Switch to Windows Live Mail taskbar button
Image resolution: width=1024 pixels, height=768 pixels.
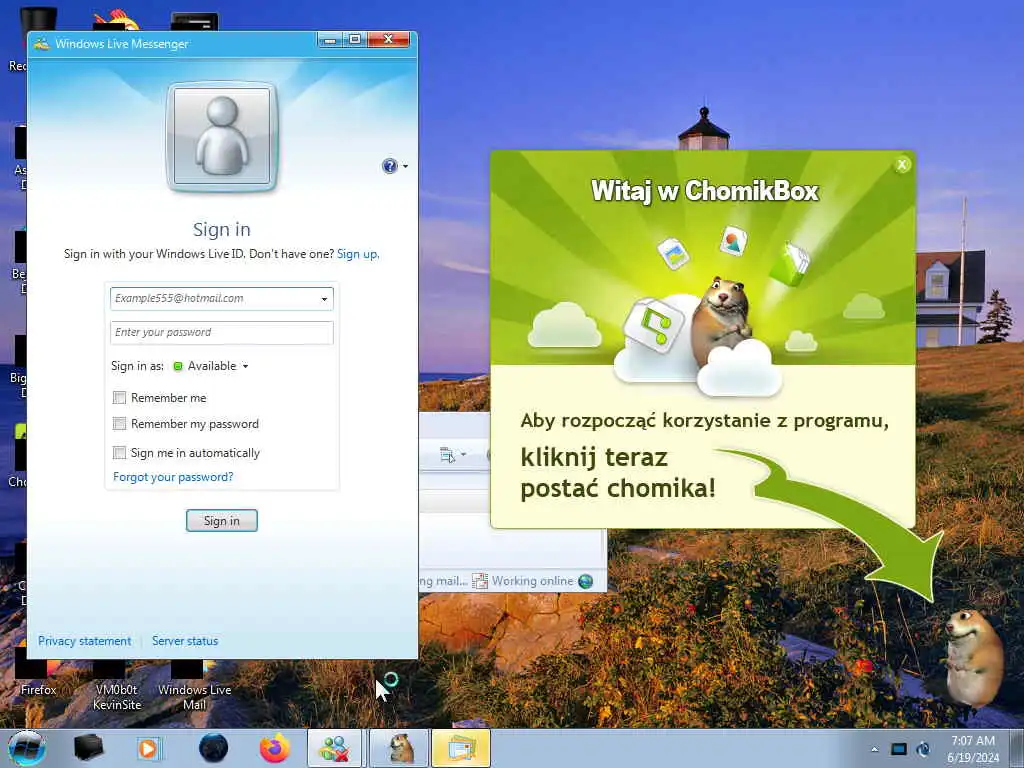[x=461, y=748]
